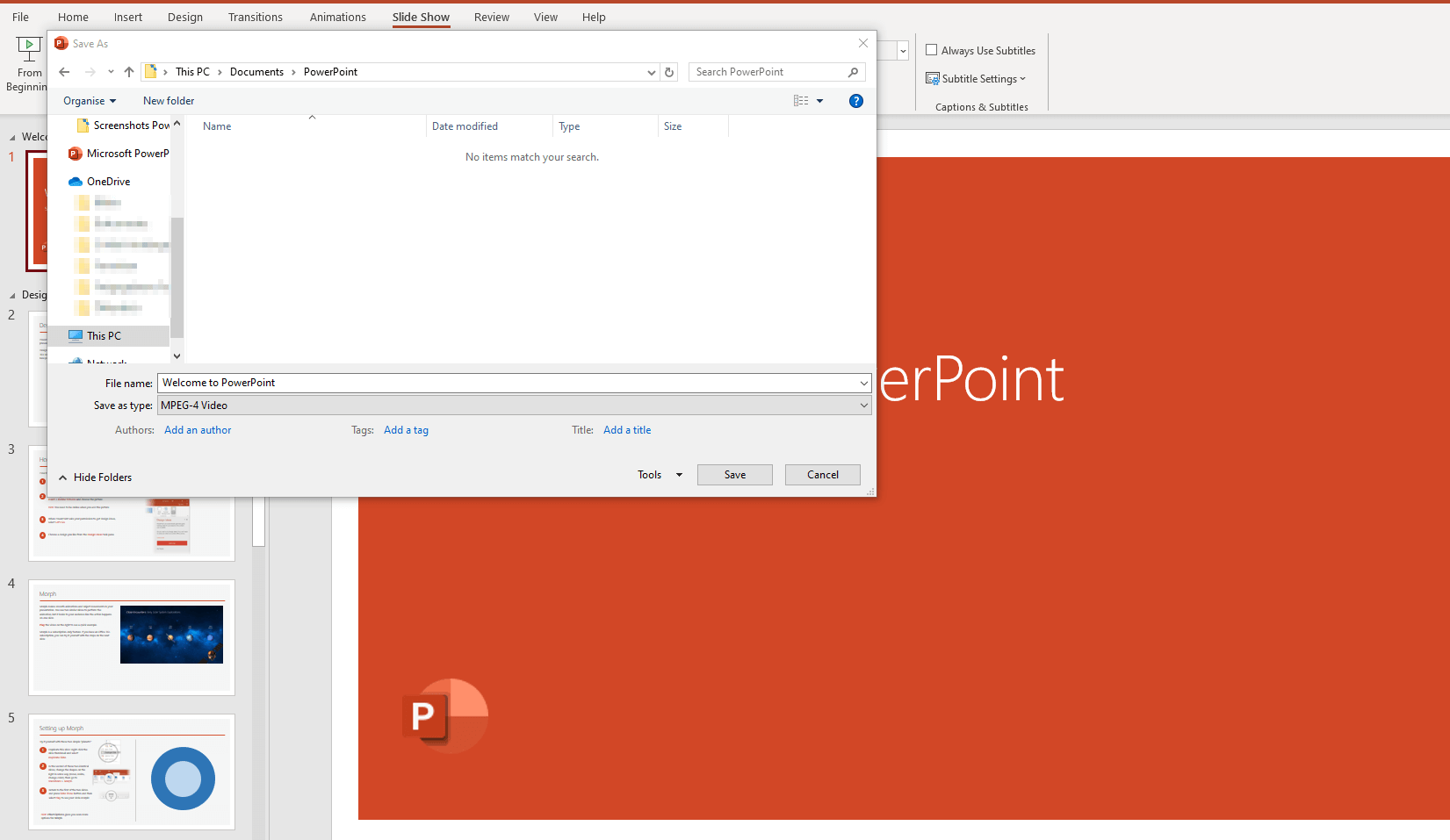Screen dimensions: 1450x840
Task: Click Add an author link
Action: 198,430
